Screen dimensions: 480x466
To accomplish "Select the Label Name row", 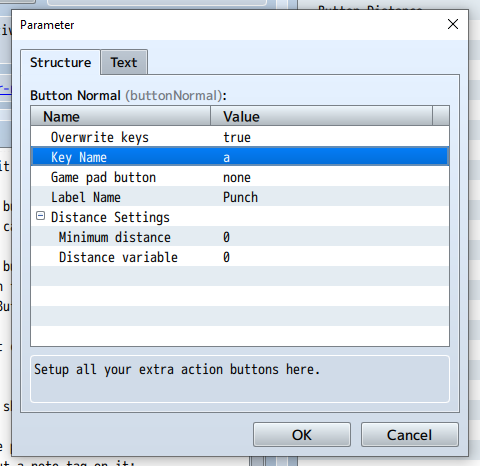I will pyautogui.click(x=240, y=197).
